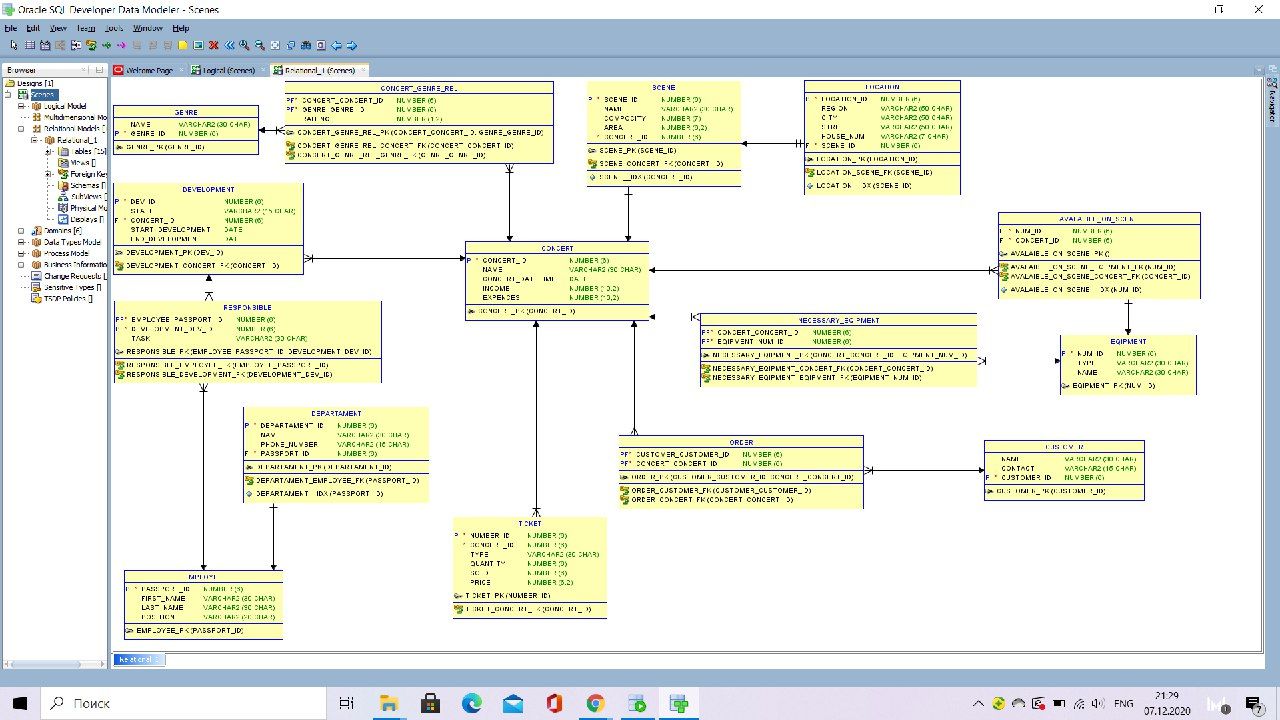Click the ORDER table title
The height and width of the screenshot is (720, 1280).
(741, 442)
